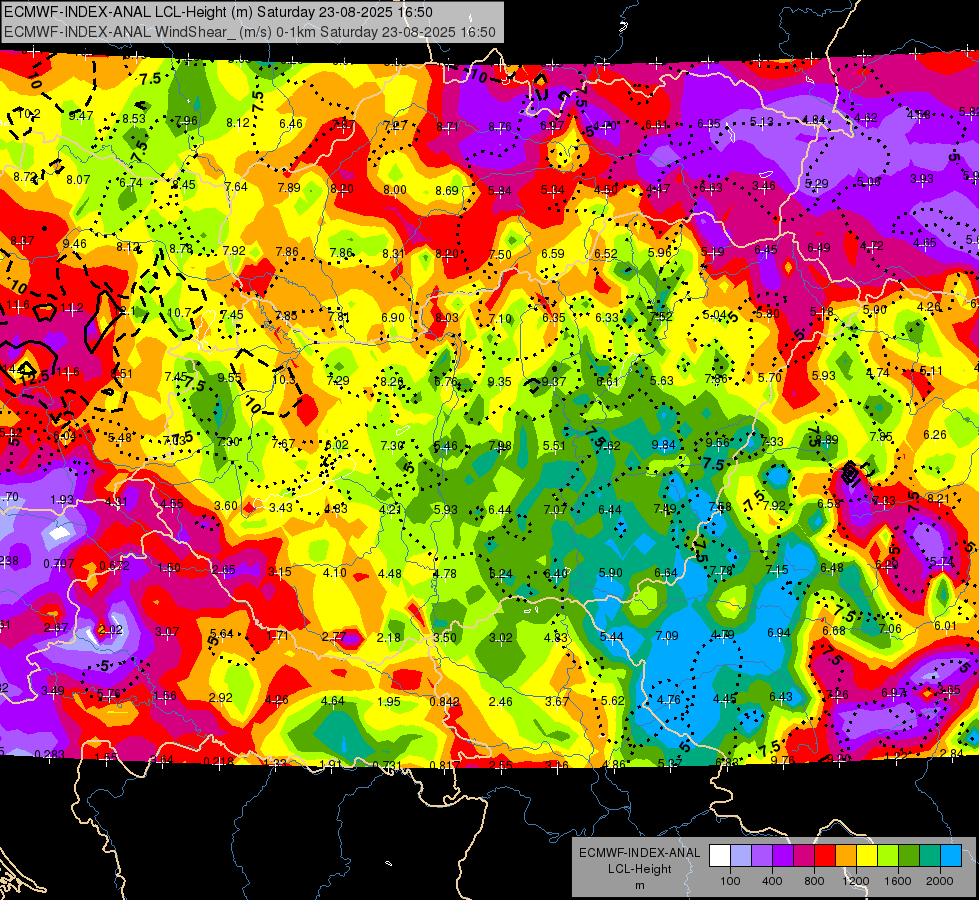
Task: Click the wind shear value 4.78
Action: 445,573
